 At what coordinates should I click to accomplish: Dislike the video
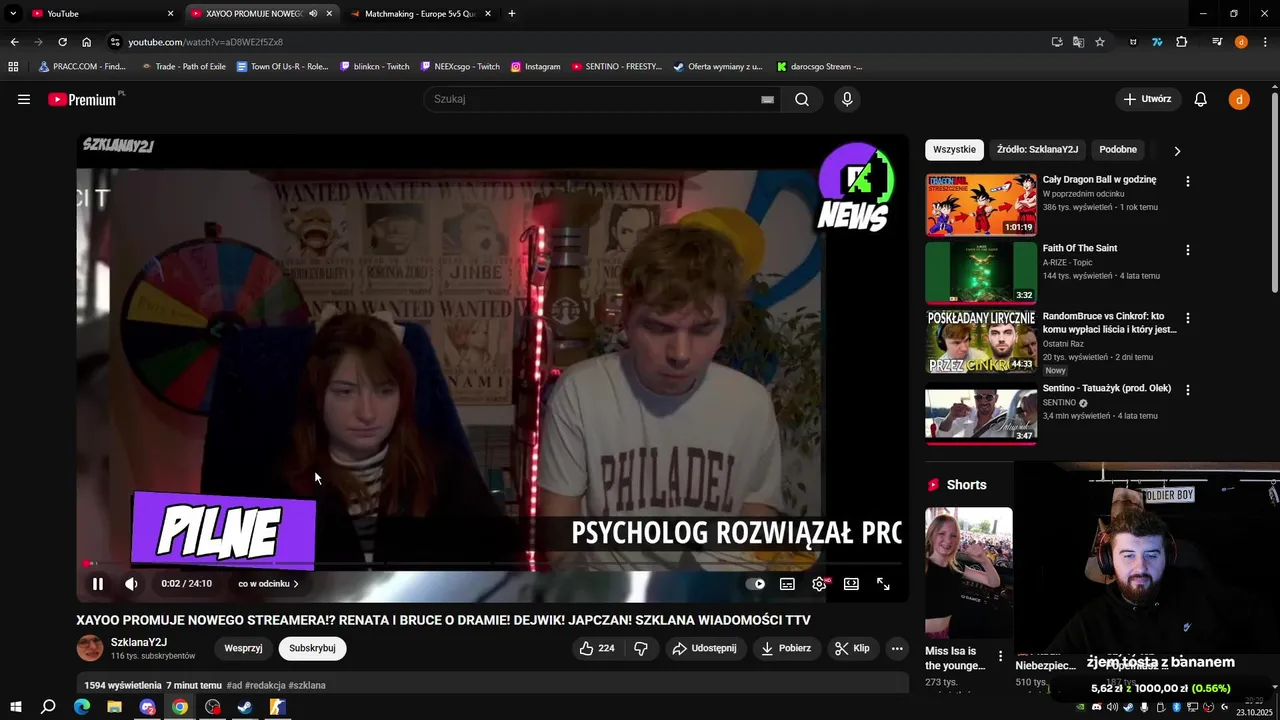click(x=641, y=648)
